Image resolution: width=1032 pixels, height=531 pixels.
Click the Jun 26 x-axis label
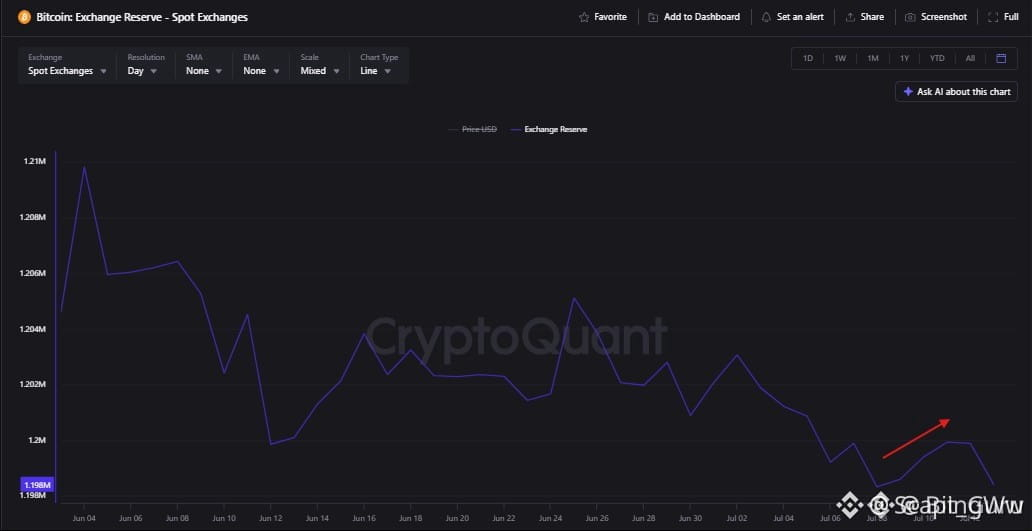(596, 518)
